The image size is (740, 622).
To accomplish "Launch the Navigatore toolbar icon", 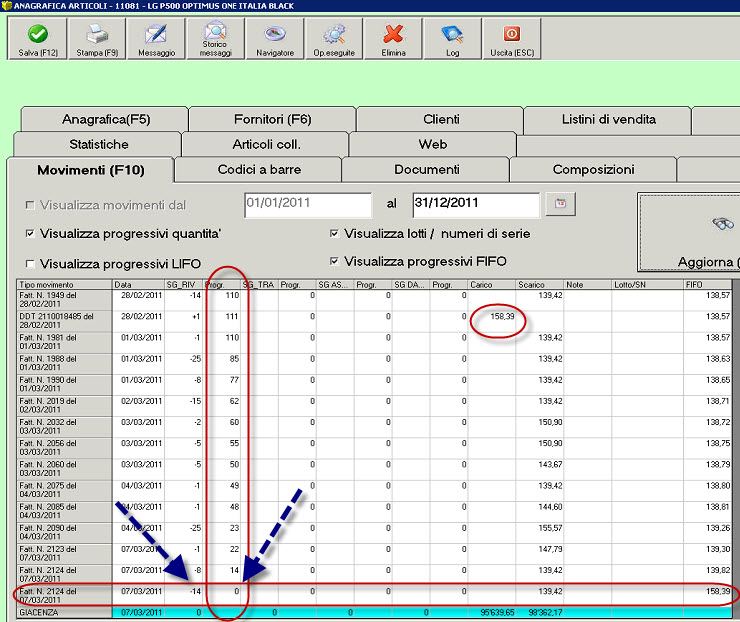I will (275, 39).
